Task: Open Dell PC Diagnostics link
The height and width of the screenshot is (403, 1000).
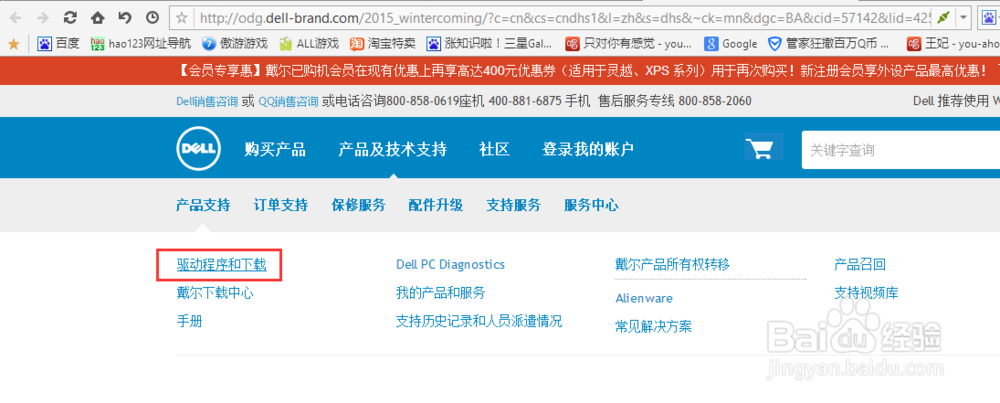Action: (450, 264)
